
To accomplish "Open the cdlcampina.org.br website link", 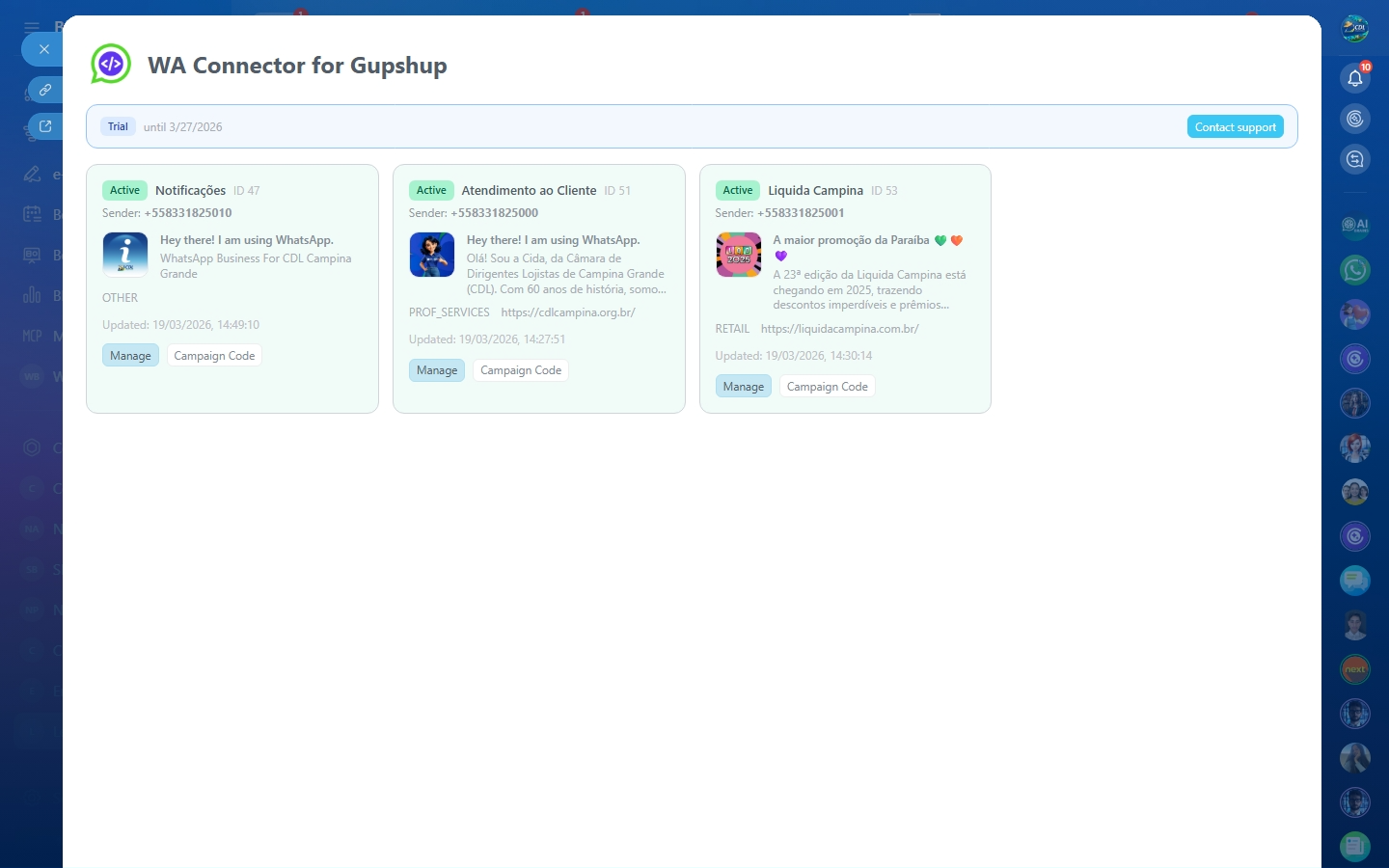I will (x=568, y=312).
